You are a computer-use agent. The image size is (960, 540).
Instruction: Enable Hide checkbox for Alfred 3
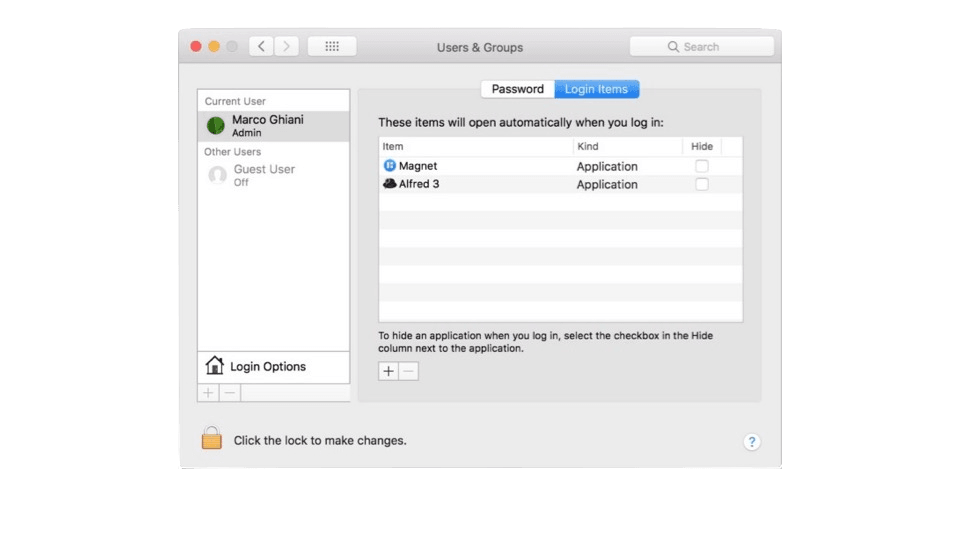tap(702, 184)
